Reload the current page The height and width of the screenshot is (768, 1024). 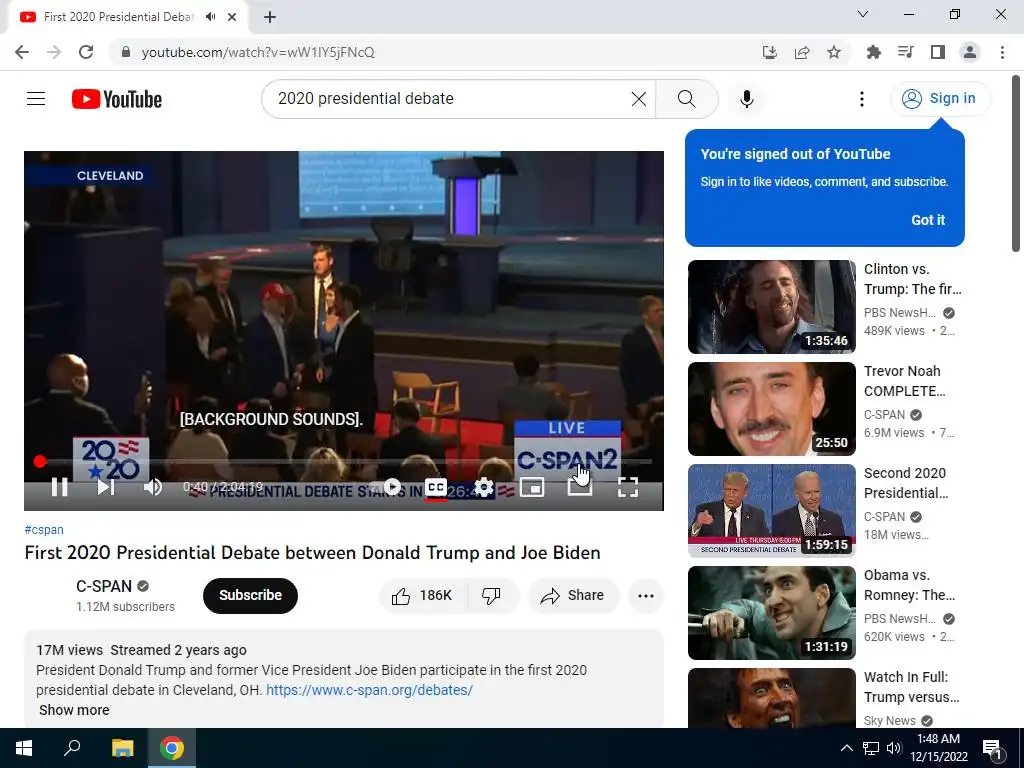click(86, 52)
